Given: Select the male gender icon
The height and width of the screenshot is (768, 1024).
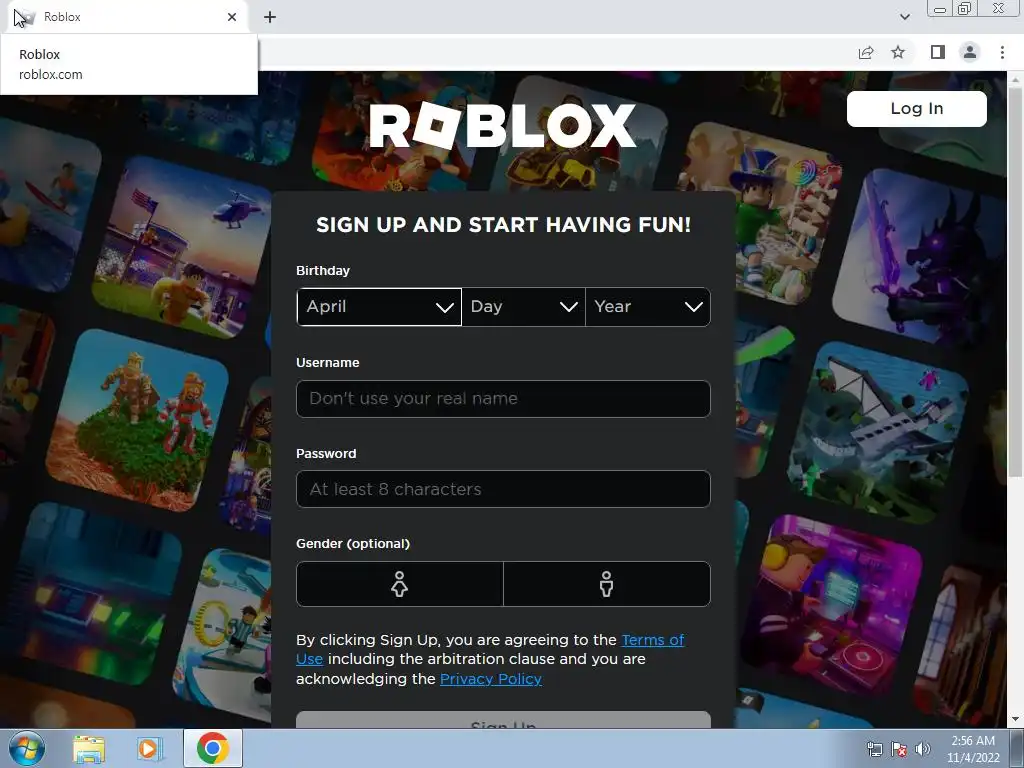Looking at the screenshot, I should pyautogui.click(x=607, y=584).
